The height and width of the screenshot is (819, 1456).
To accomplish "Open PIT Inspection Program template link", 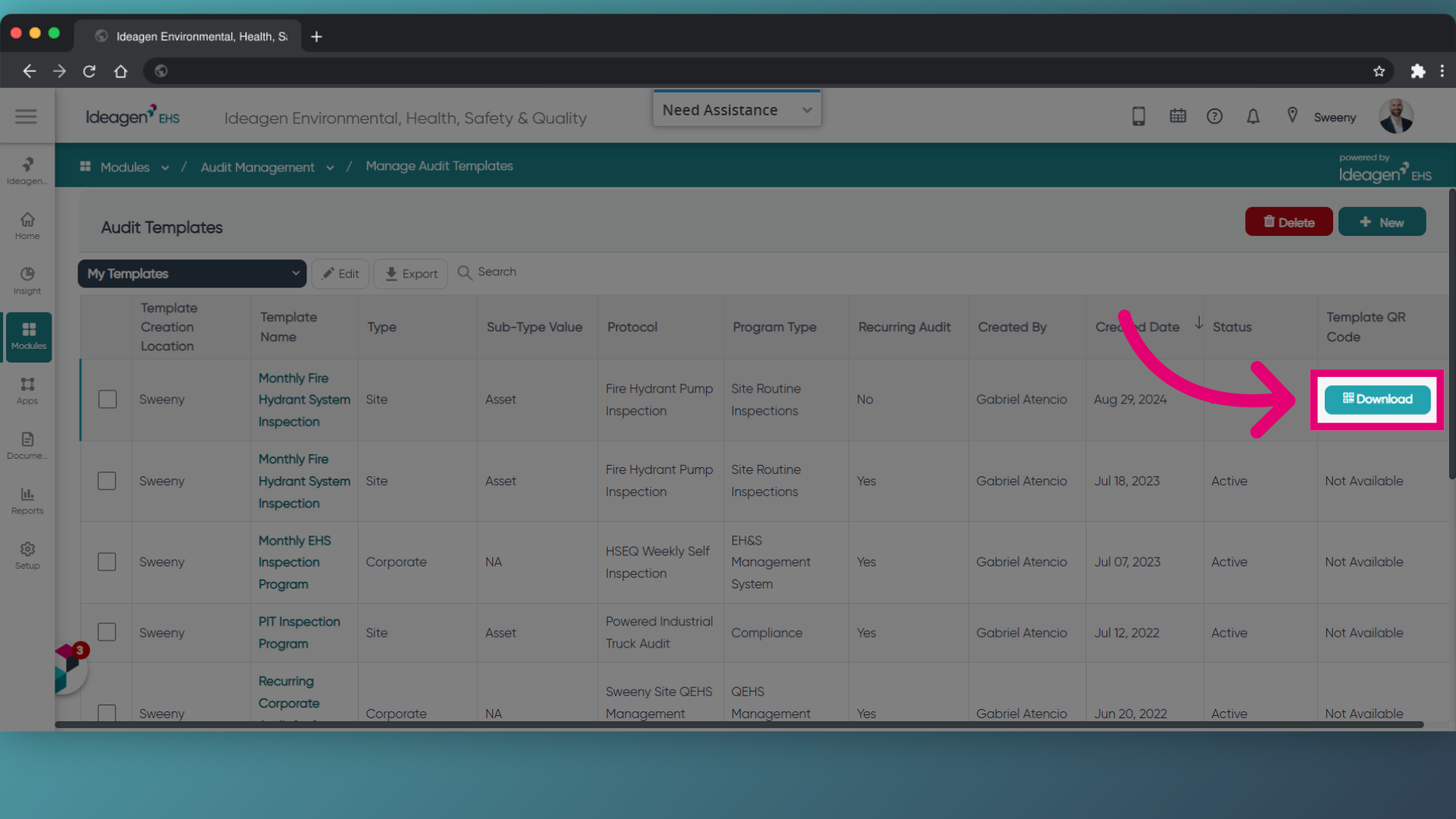I will (x=299, y=632).
